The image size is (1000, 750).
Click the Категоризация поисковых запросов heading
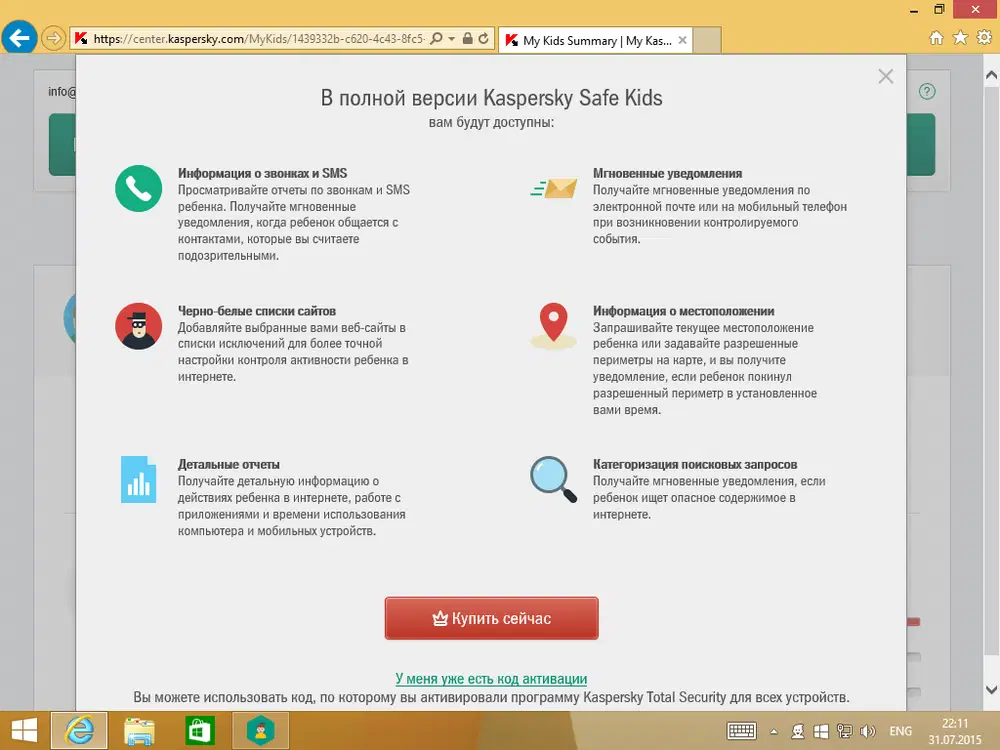[x=695, y=464]
